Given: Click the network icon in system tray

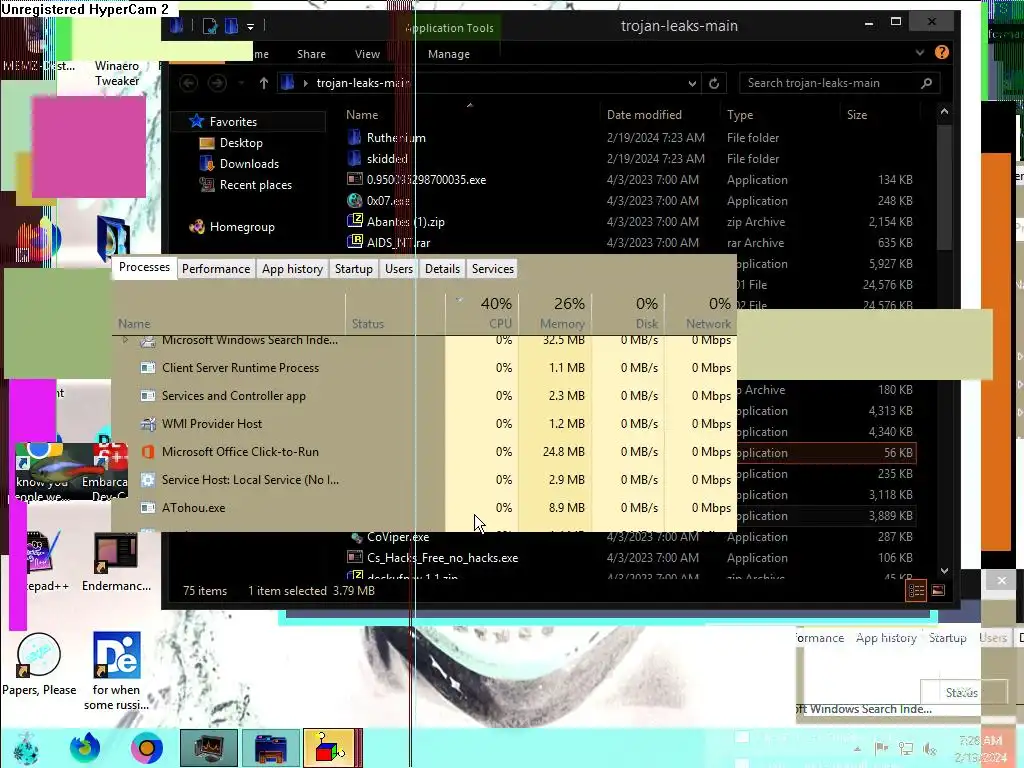Looking at the screenshot, I should tap(906, 748).
